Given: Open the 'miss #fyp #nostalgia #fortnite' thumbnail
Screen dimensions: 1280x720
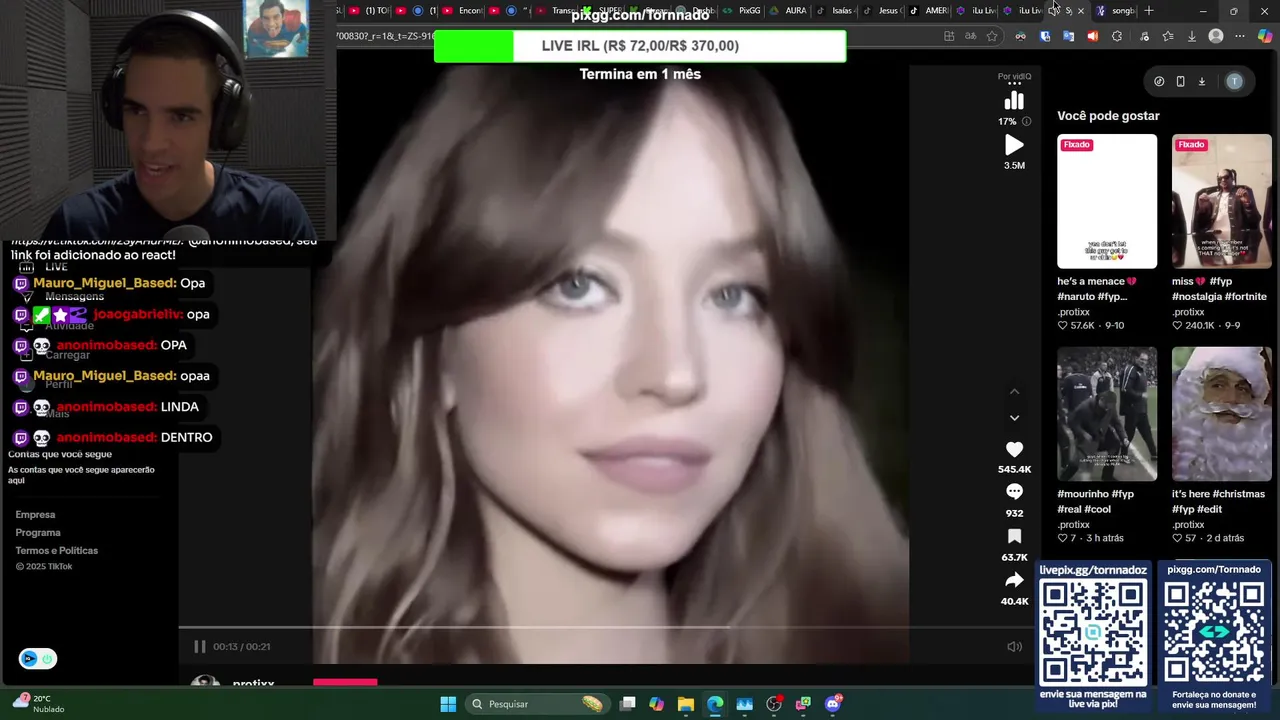Looking at the screenshot, I should point(1222,201).
